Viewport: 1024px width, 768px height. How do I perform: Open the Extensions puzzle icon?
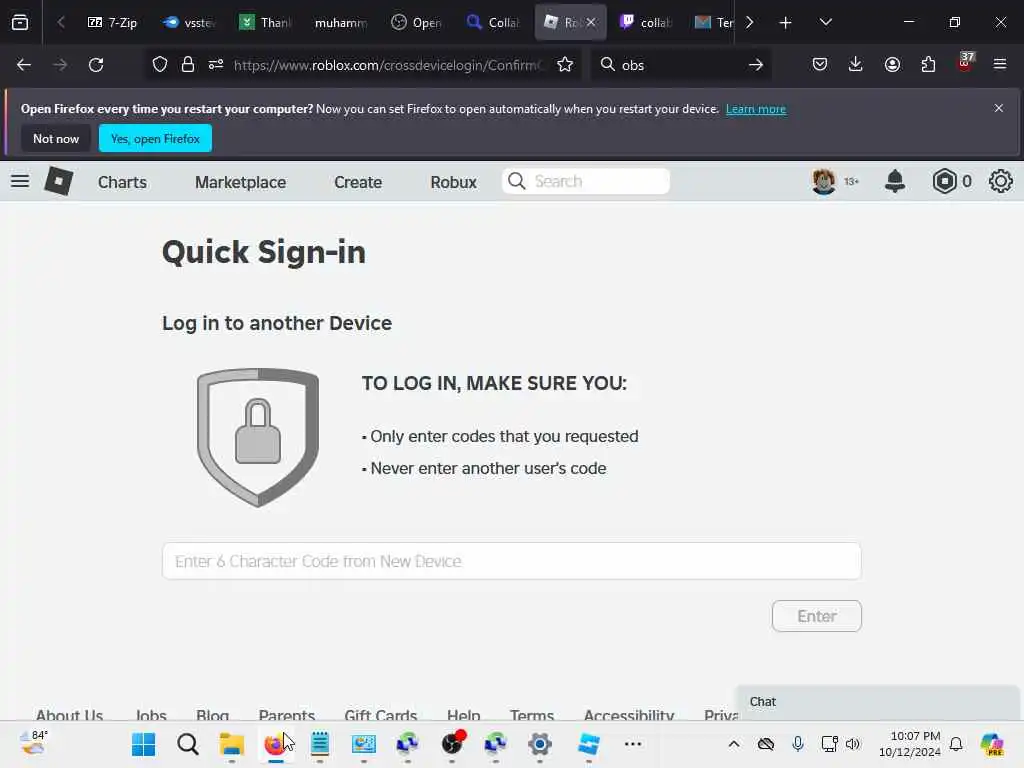(x=928, y=65)
